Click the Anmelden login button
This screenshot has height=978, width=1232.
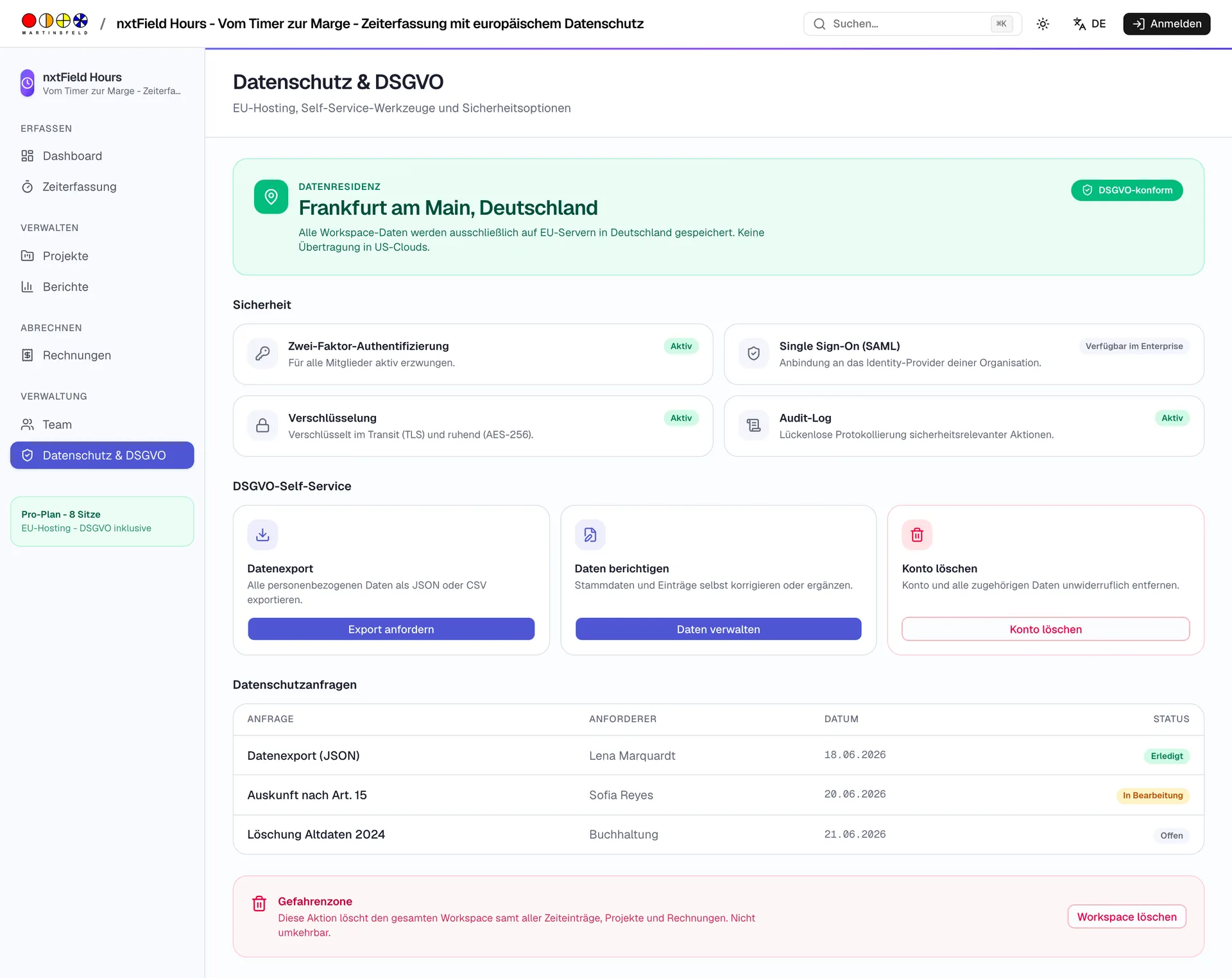pos(1167,24)
